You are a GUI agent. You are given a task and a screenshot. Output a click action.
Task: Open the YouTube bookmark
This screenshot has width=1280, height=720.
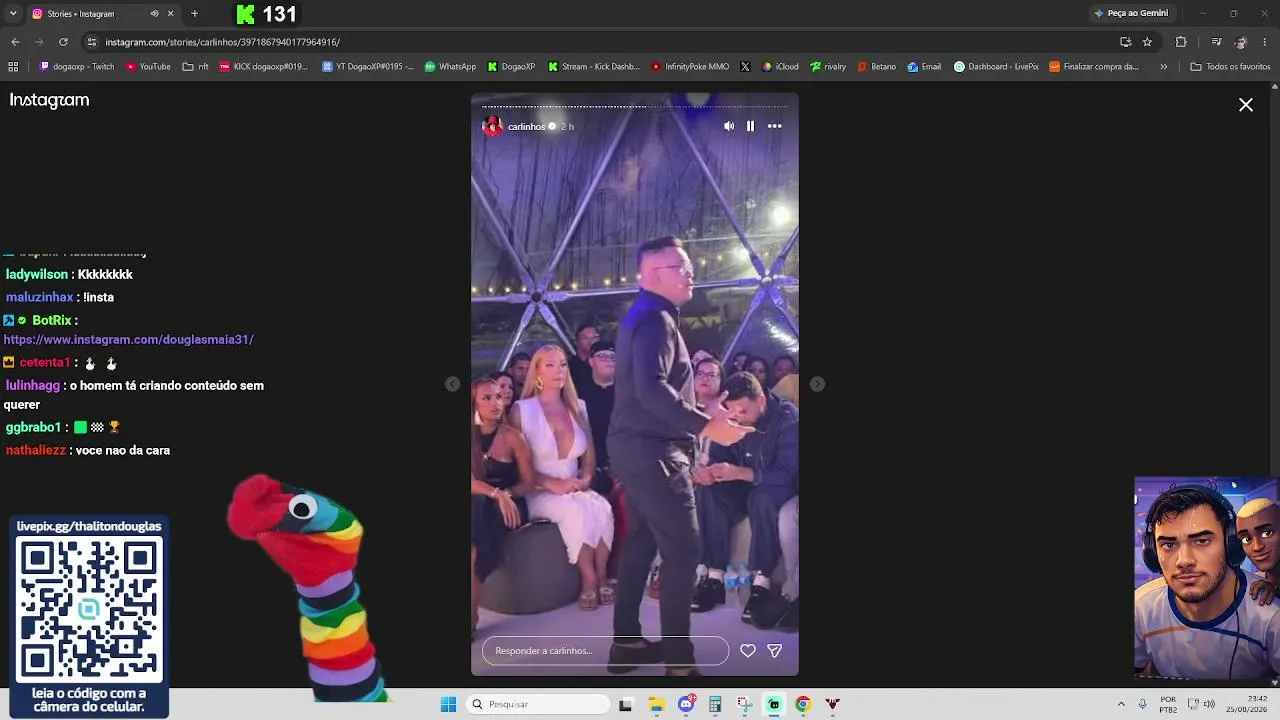click(148, 67)
